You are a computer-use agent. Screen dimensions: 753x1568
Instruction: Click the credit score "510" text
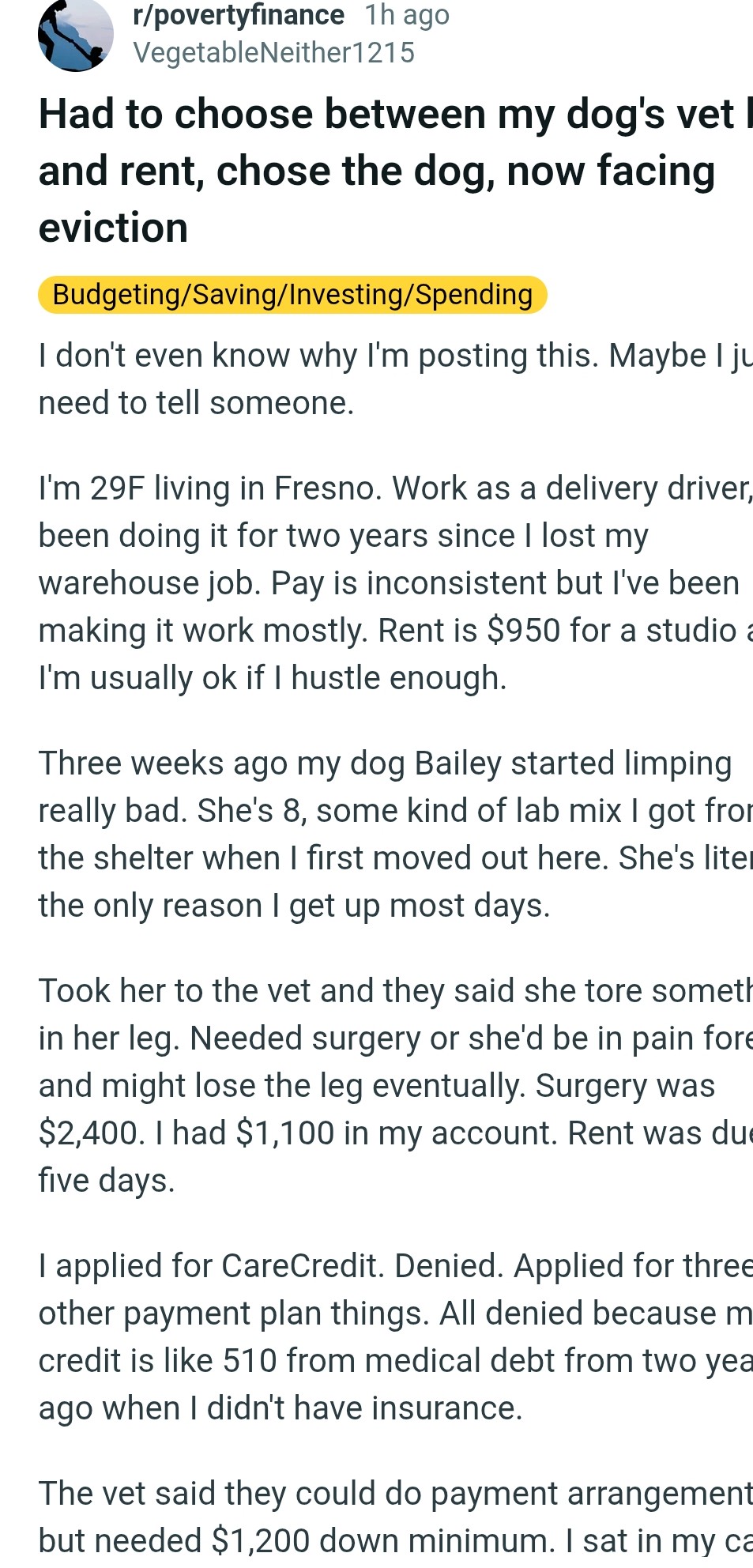(x=250, y=1361)
